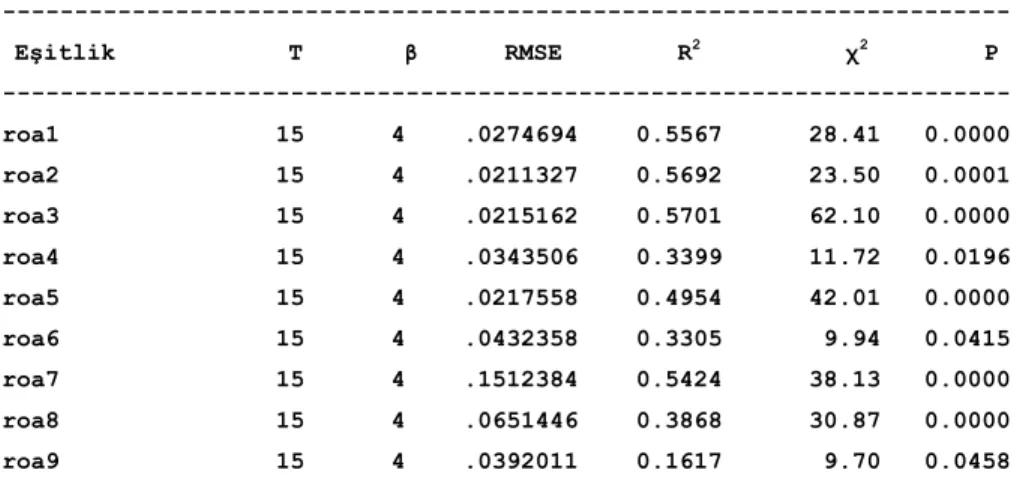Image resolution: width=1020 pixels, height=488 pixels.
Task: Select the roa2 row label
Action: click(31, 176)
